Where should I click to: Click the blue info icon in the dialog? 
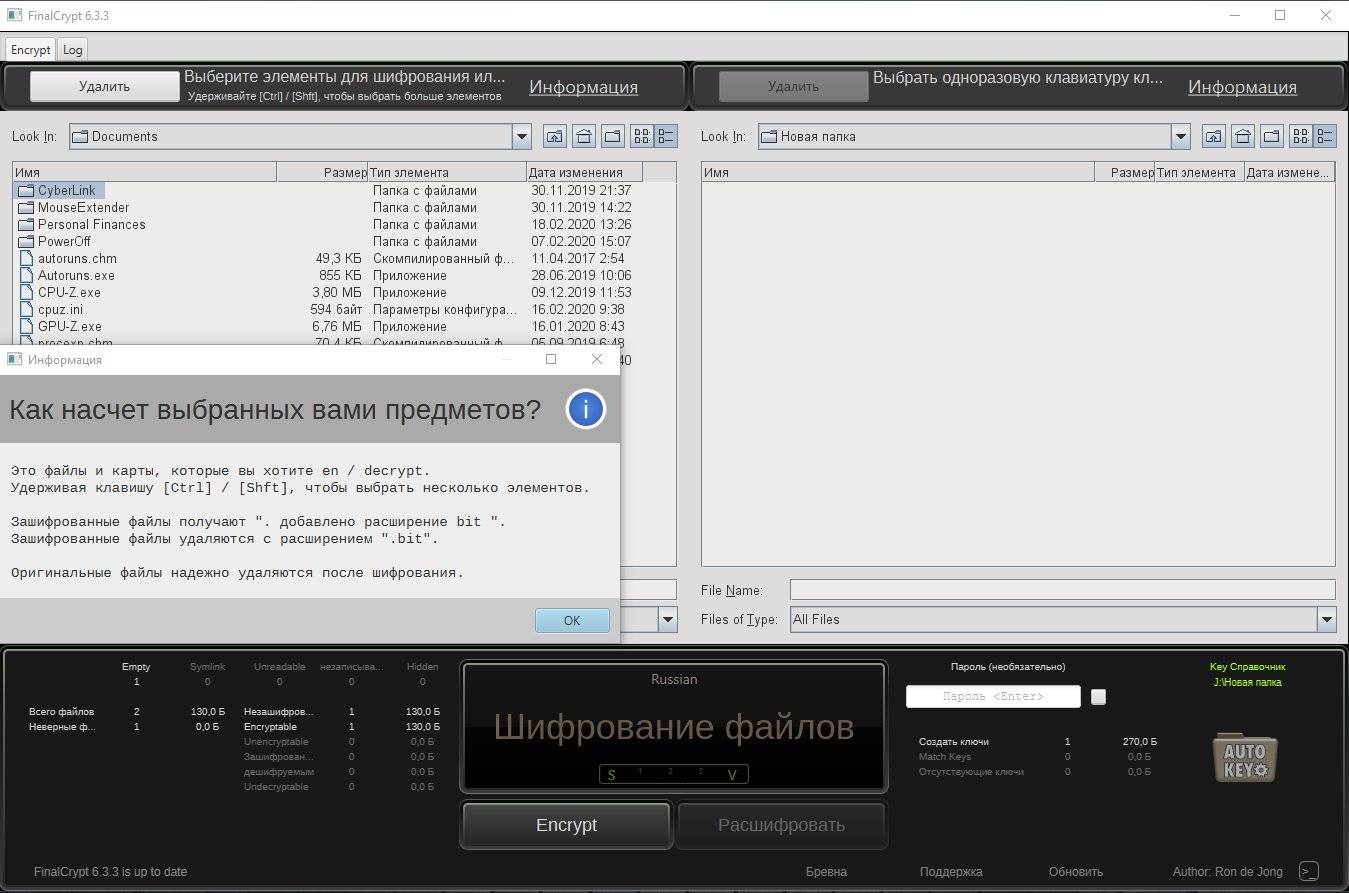pyautogui.click(x=586, y=409)
